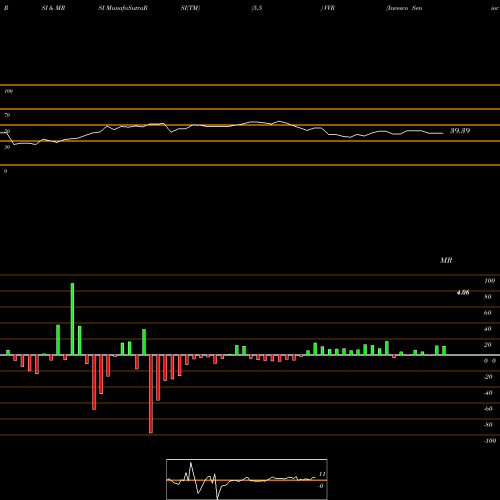
Task: Click the MR axis label -100
Action: click(490, 441)
